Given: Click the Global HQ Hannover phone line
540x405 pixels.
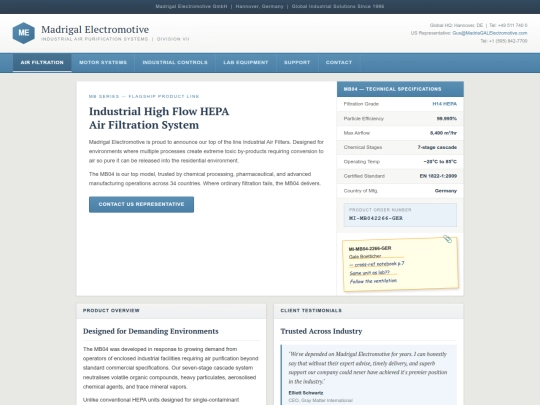Looking at the screenshot, I should pos(478,25).
